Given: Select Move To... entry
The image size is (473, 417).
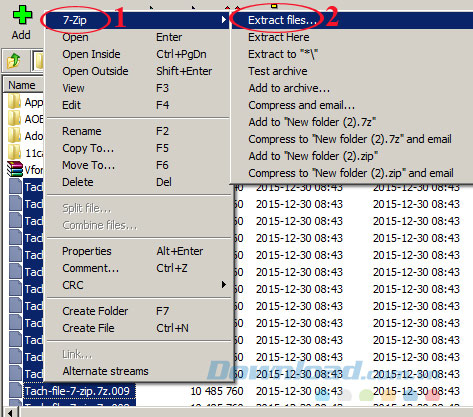Looking at the screenshot, I should click(x=137, y=165).
